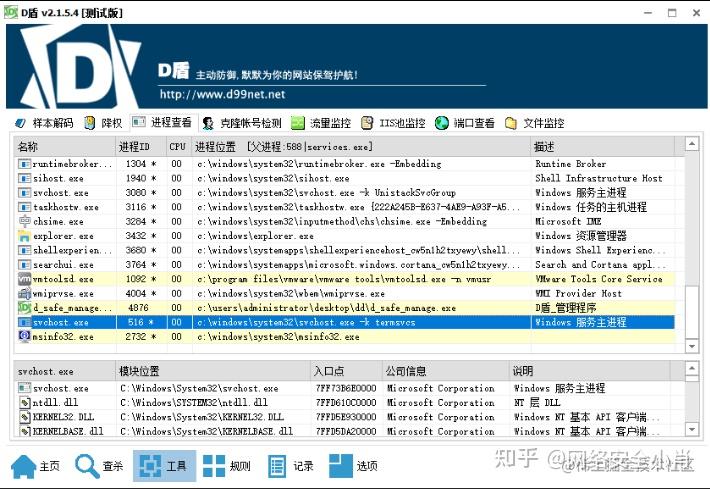
Task: Open 选项 settings icon
Action: click(341, 466)
